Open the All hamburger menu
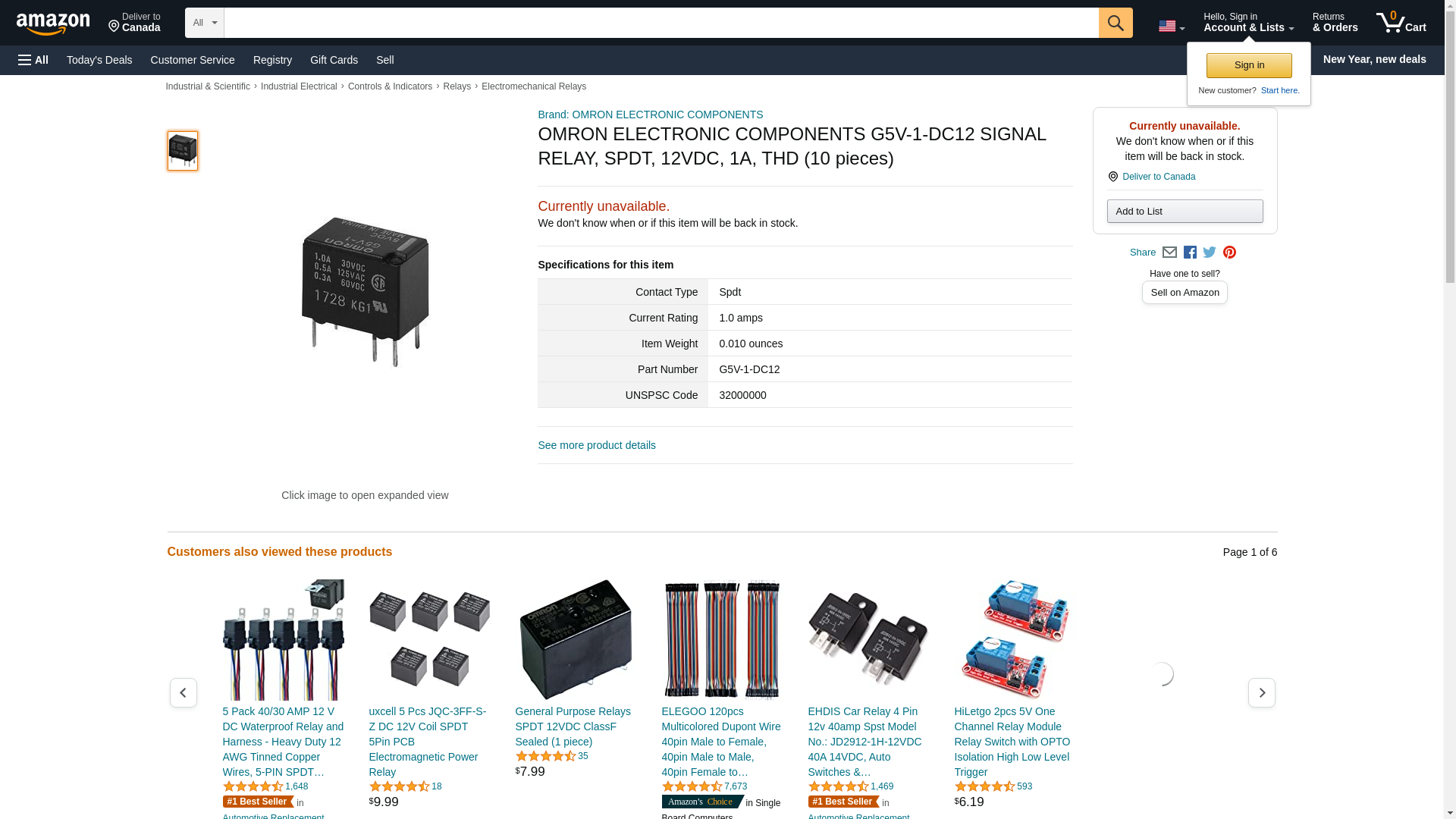This screenshot has width=1456, height=819. (x=33, y=60)
